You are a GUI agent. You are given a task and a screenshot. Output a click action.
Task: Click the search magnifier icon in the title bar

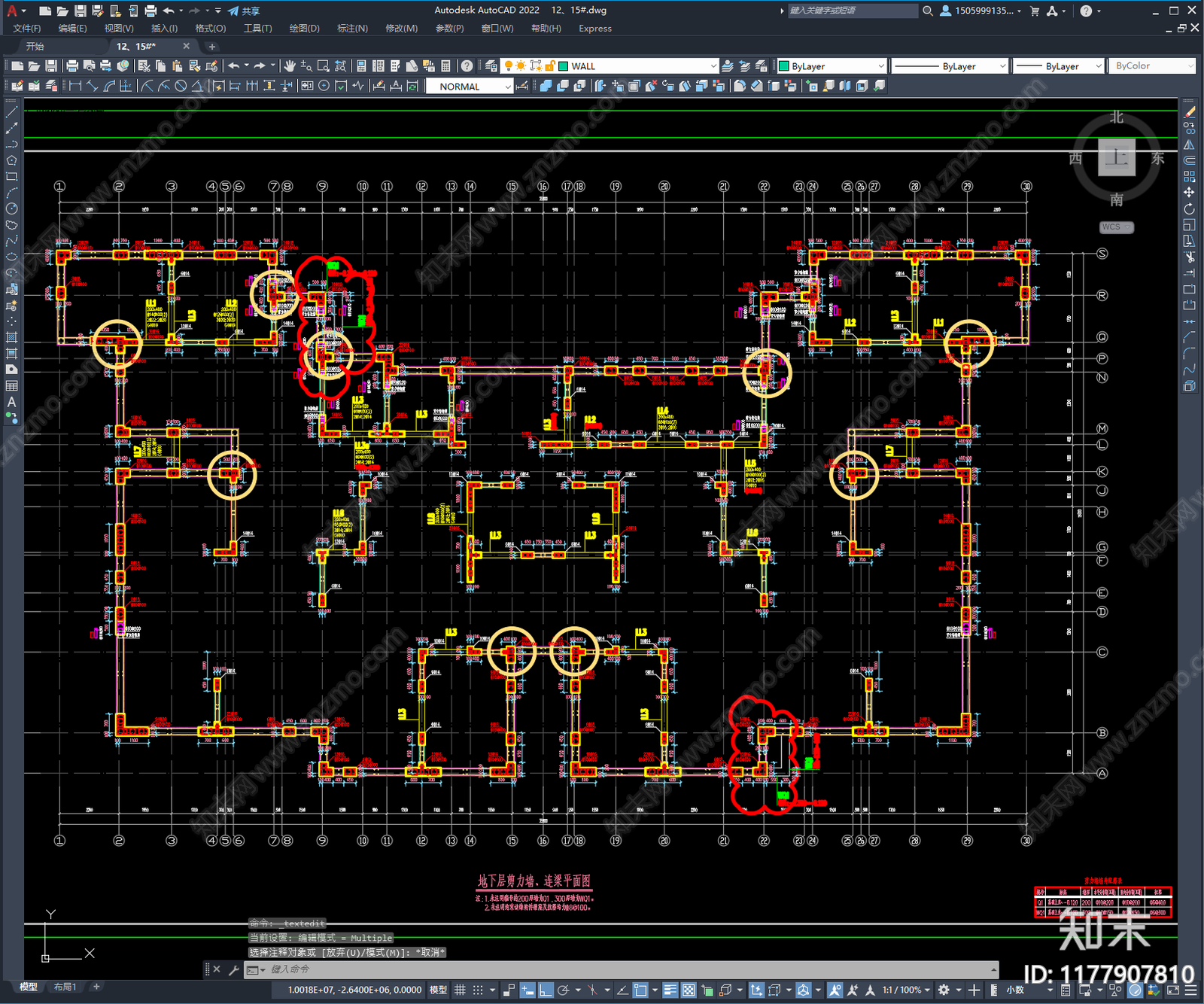pyautogui.click(x=928, y=11)
